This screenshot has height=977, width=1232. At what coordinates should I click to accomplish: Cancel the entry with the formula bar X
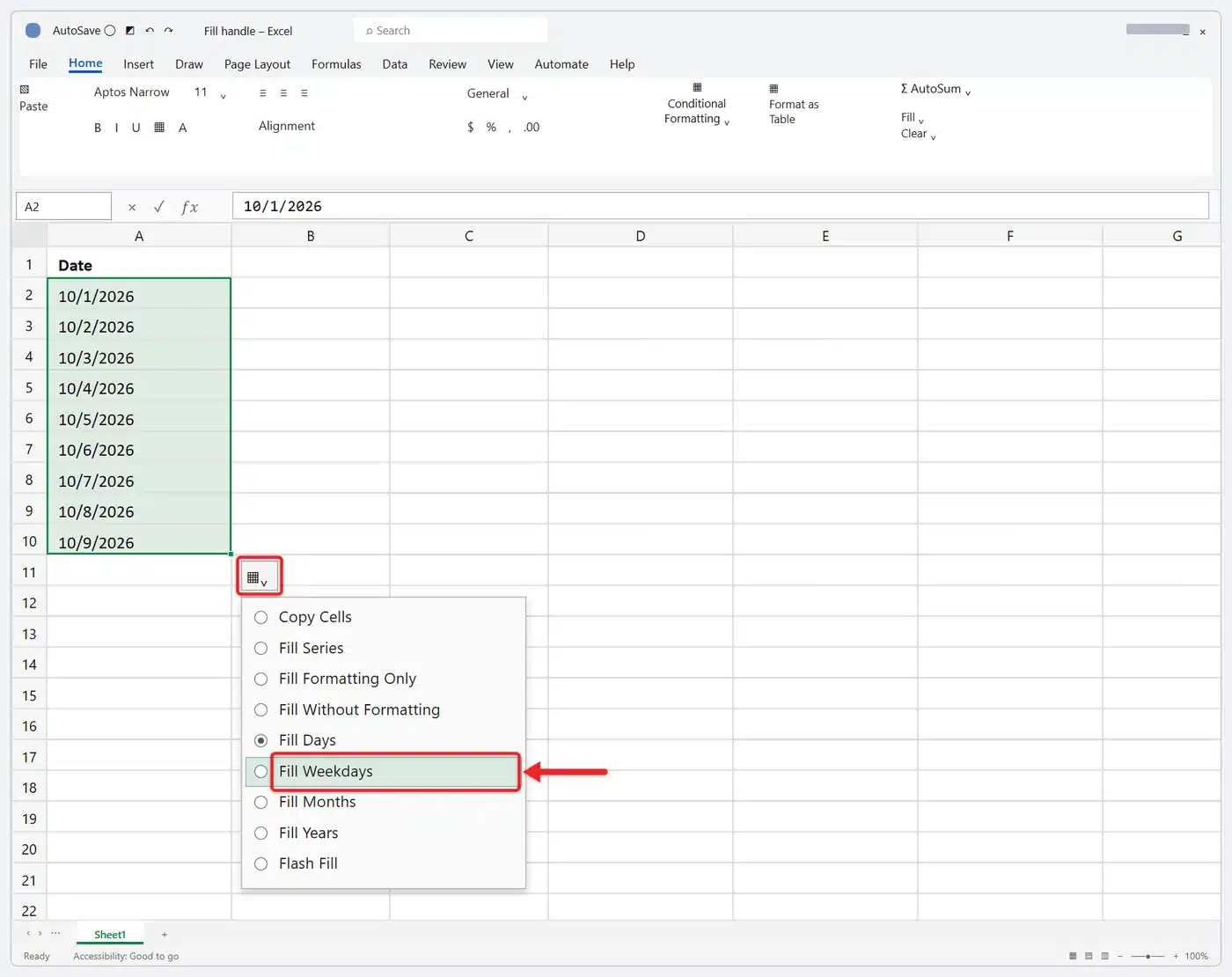(x=132, y=207)
